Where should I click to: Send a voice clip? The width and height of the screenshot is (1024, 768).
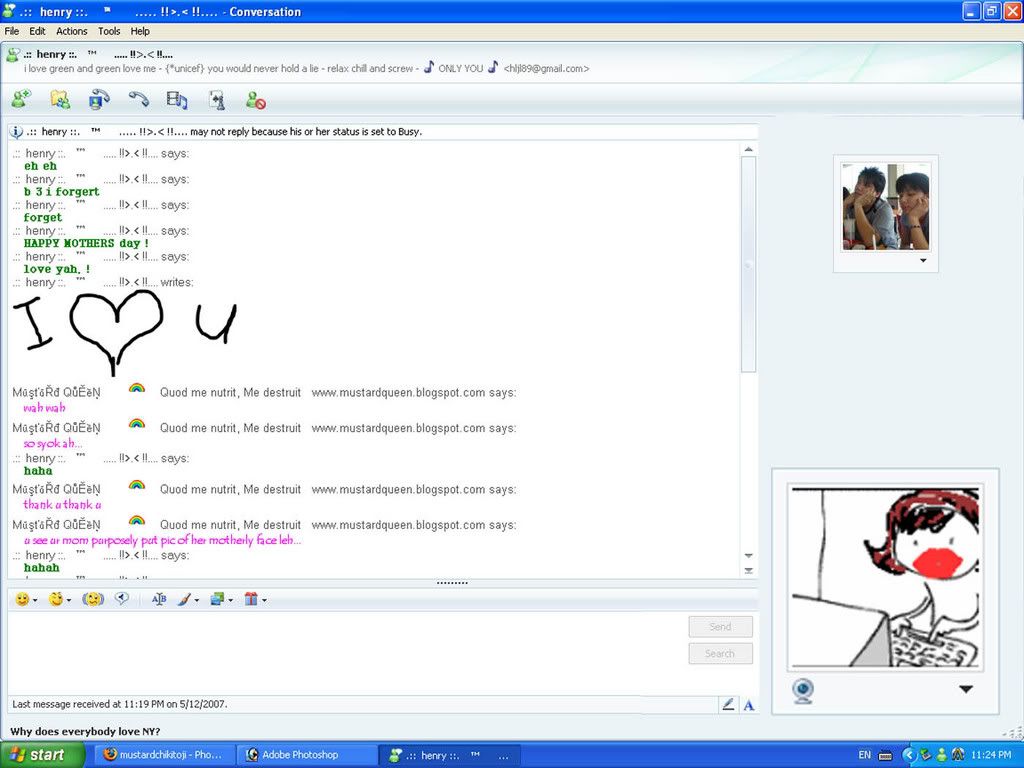123,599
